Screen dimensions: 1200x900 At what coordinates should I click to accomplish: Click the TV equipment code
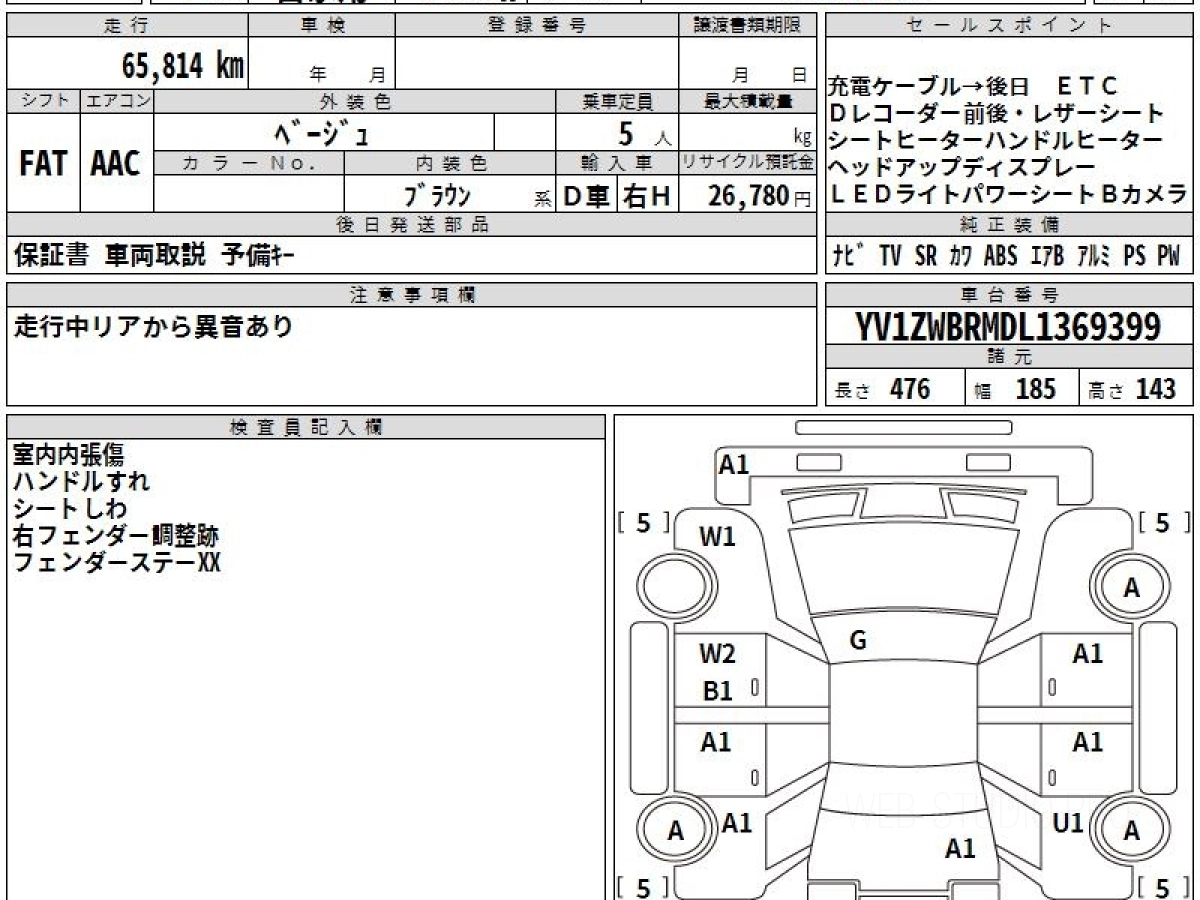pyautogui.click(x=890, y=256)
